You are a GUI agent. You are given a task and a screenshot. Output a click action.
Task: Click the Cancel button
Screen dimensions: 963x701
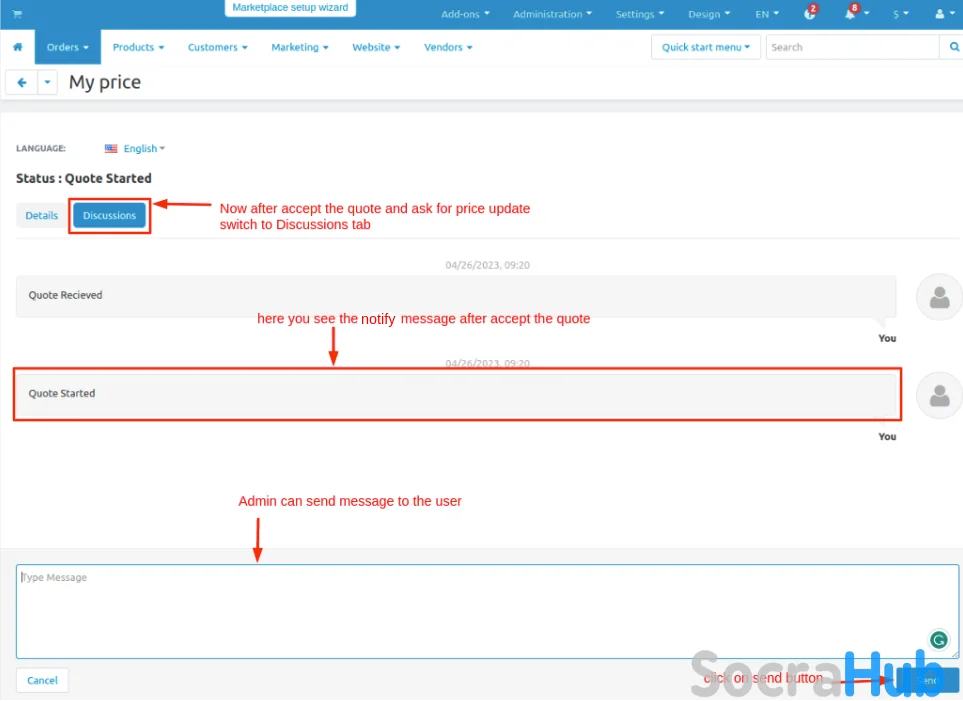click(x=42, y=681)
